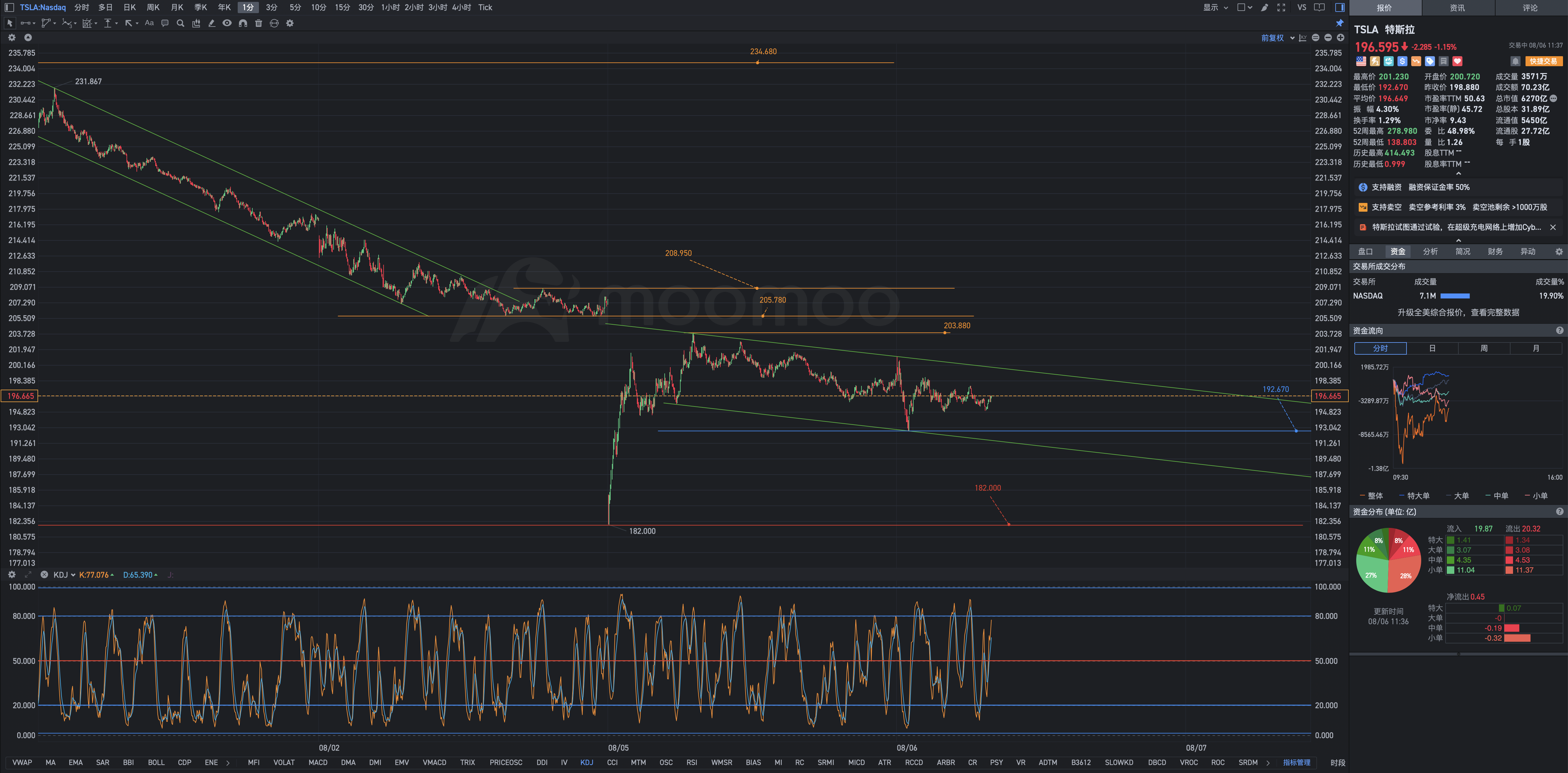
Task: Enable the magnet snap tool
Action: [x=243, y=23]
